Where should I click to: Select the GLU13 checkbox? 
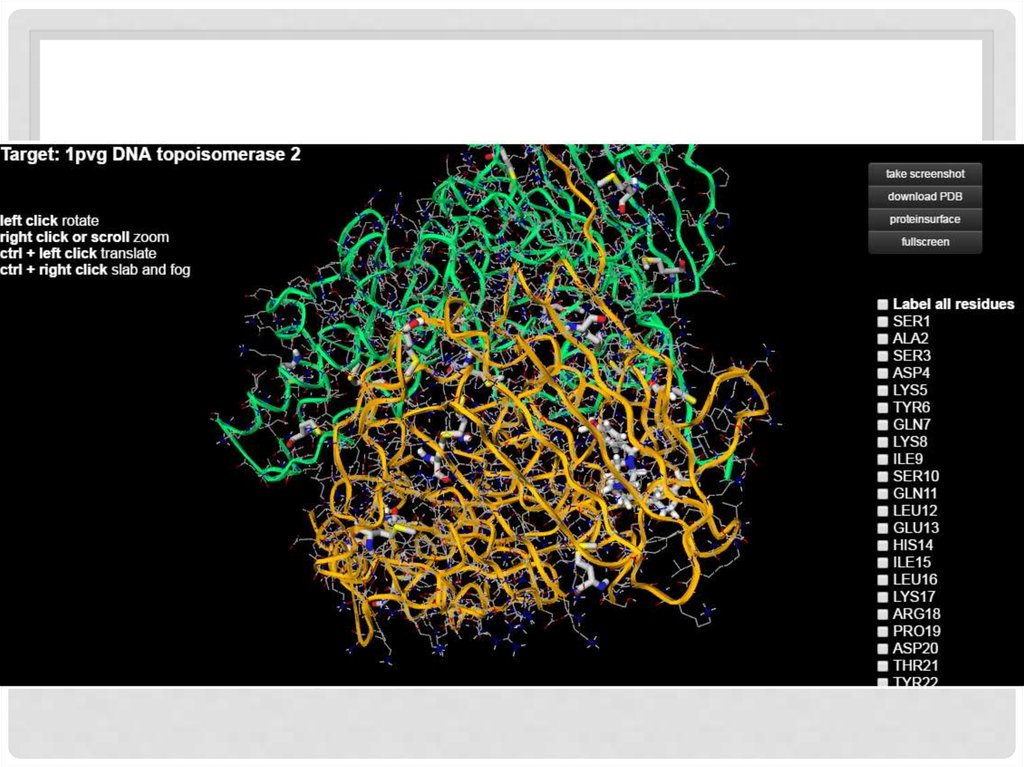tap(883, 528)
